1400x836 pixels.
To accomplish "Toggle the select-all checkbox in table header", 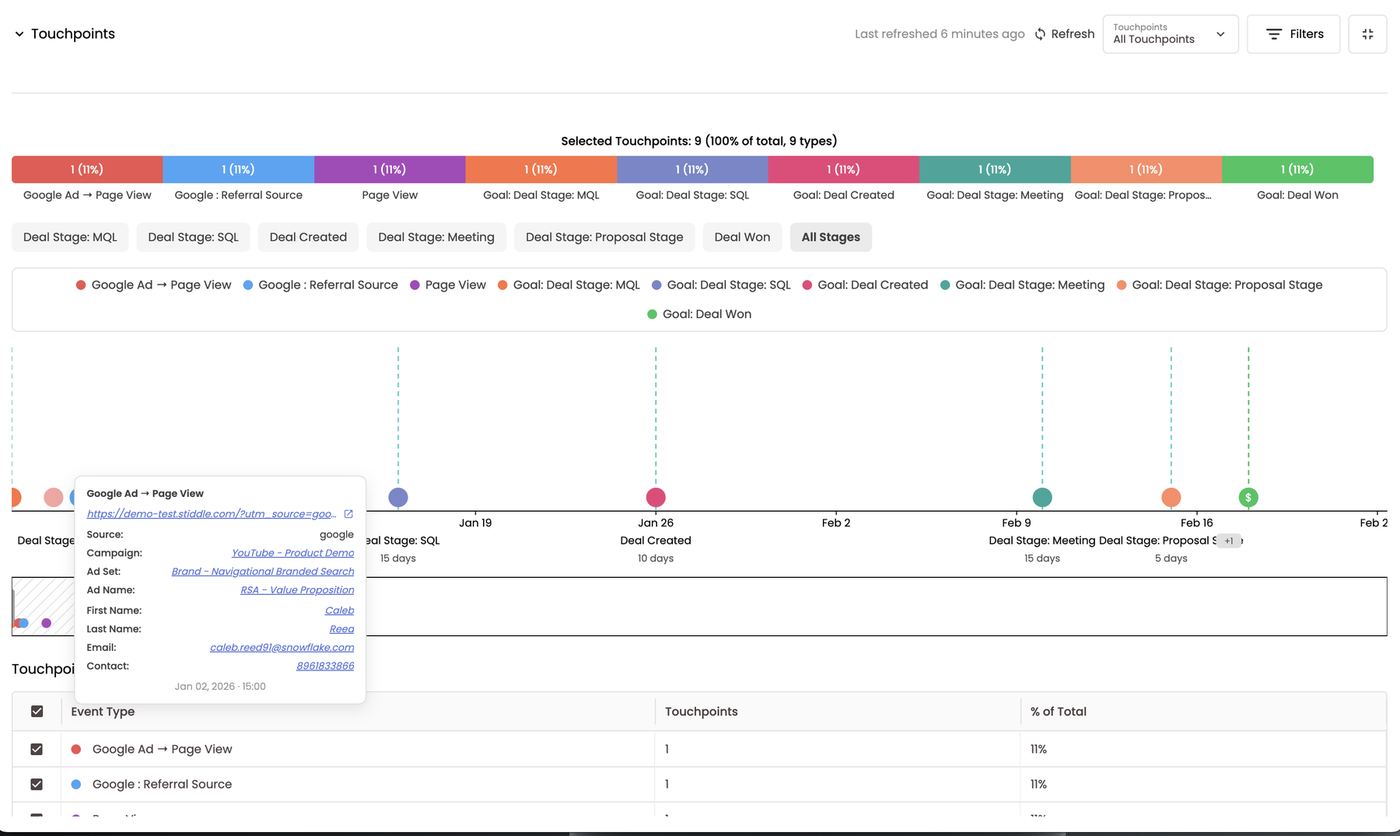I will 37,712.
